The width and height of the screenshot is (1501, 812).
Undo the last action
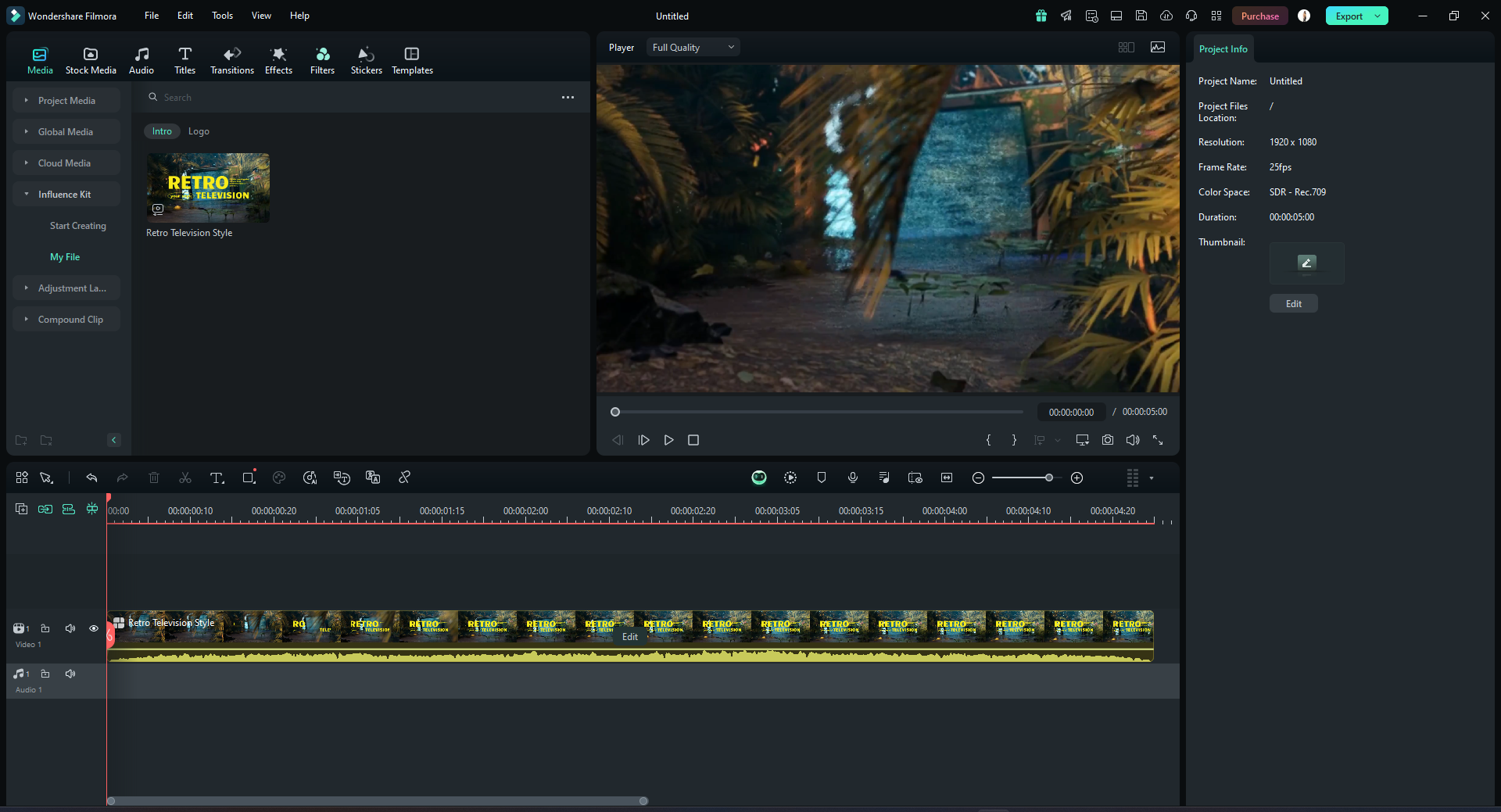tap(91, 478)
